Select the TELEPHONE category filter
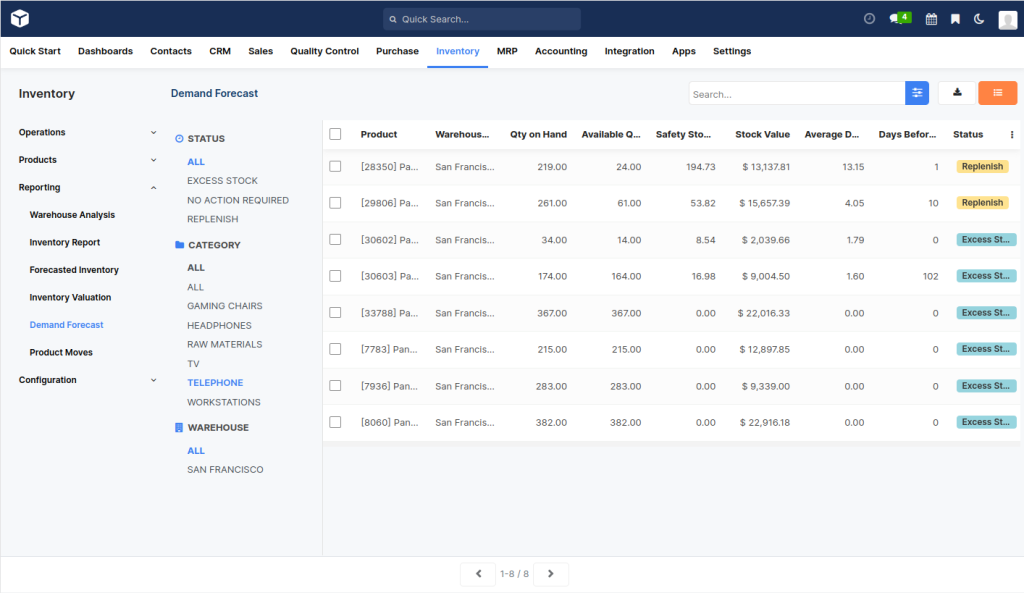Image resolution: width=1024 pixels, height=593 pixels. pyautogui.click(x=215, y=382)
